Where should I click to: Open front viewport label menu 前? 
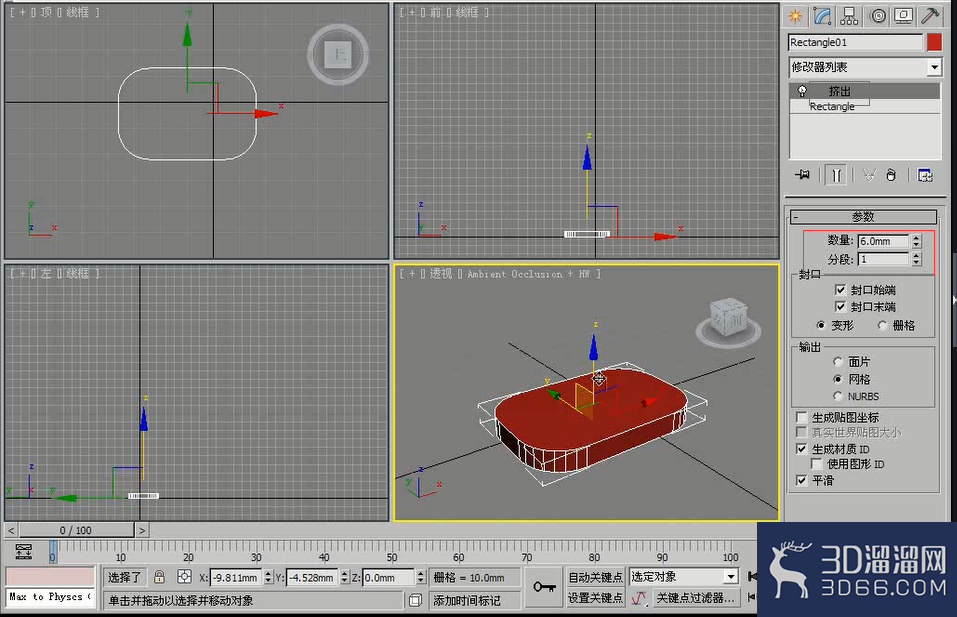coord(435,12)
